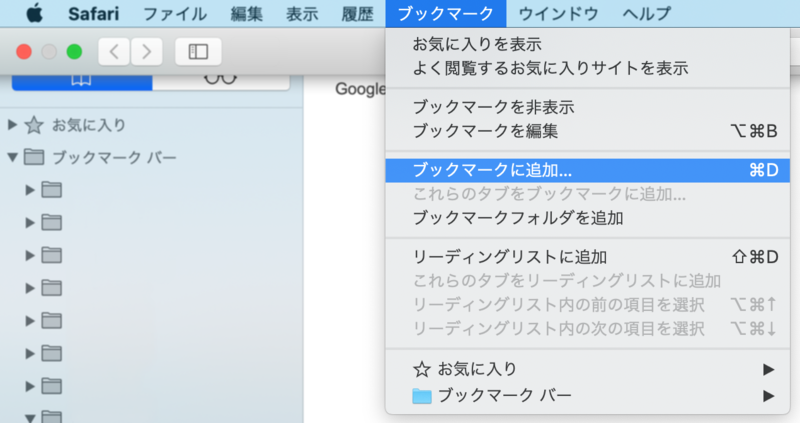Screen dimensions: 800x423
Task: Click the green fullscreen window button
Action: [74, 52]
